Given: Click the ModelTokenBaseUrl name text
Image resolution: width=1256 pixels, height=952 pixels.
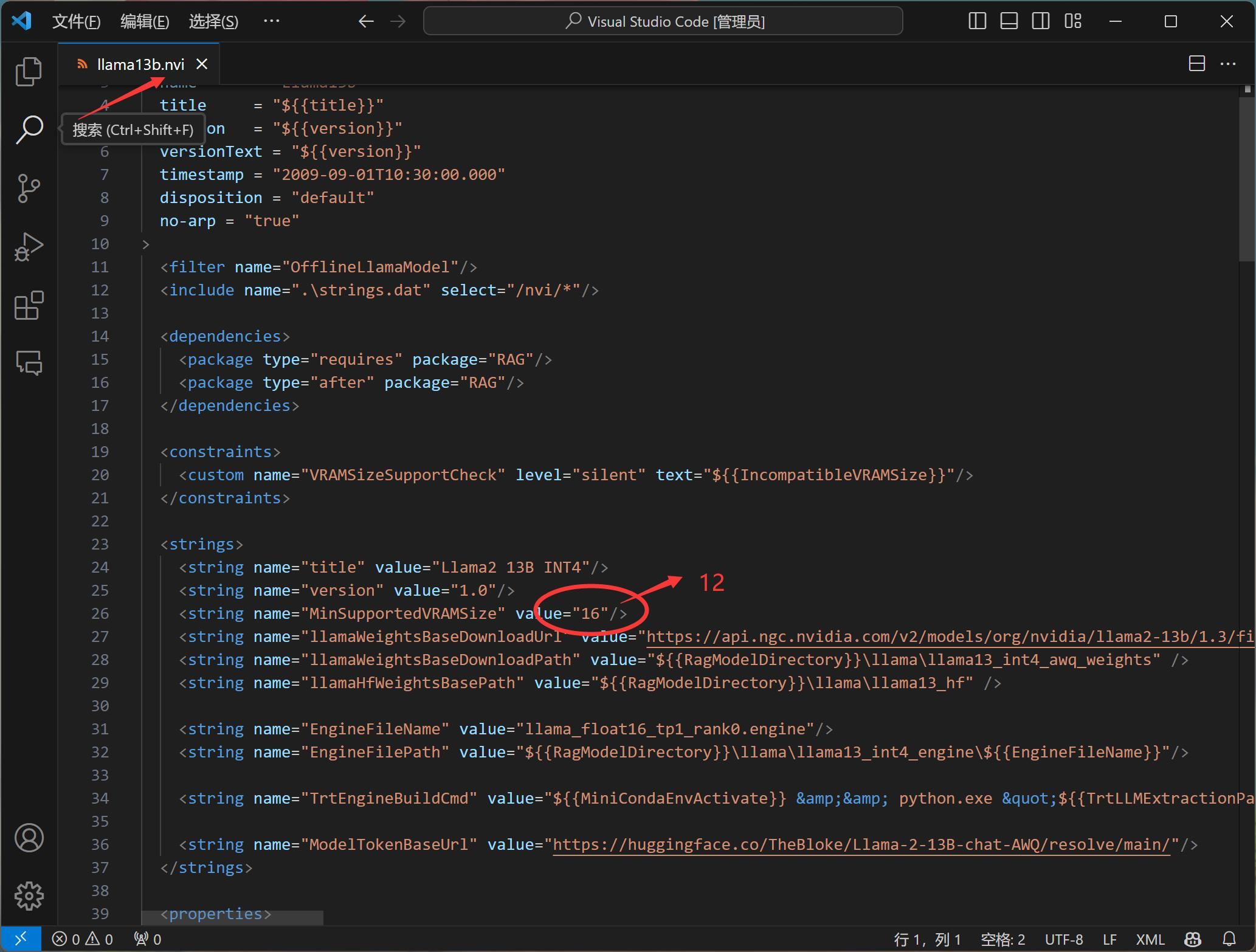Looking at the screenshot, I should pos(389,844).
